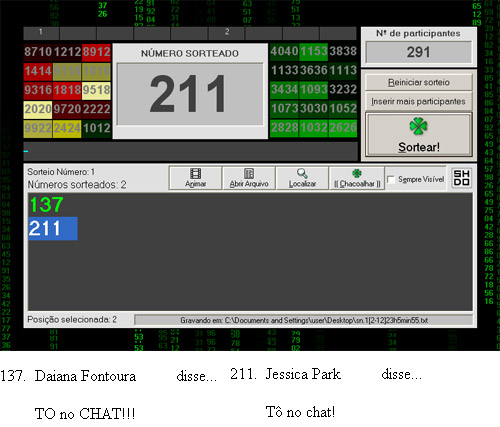The width and height of the screenshot is (500, 427).
Task: Click the participants count field showing 291
Action: click(419, 52)
